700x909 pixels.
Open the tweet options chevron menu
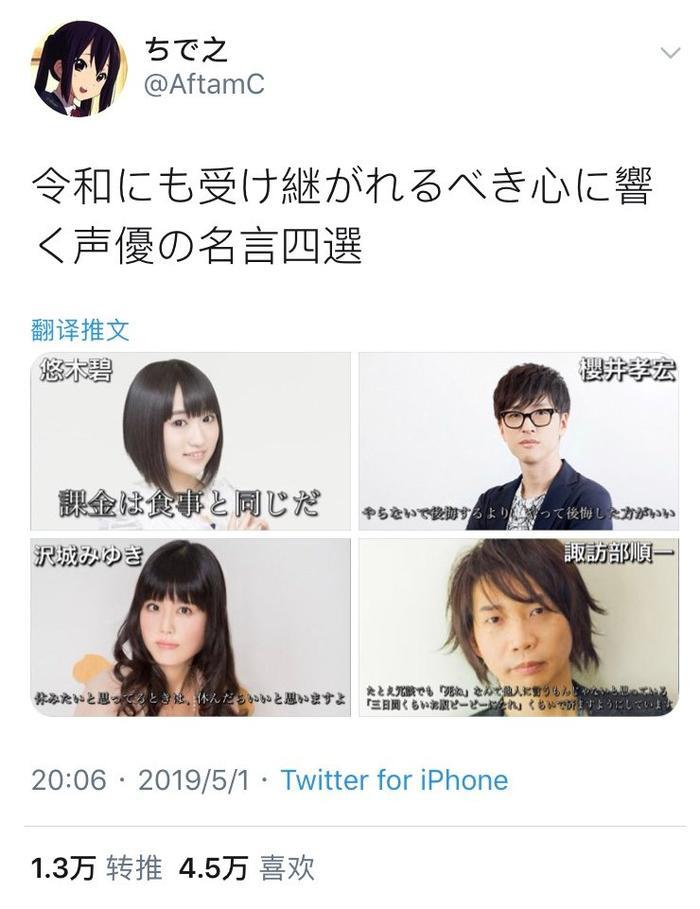(670, 53)
